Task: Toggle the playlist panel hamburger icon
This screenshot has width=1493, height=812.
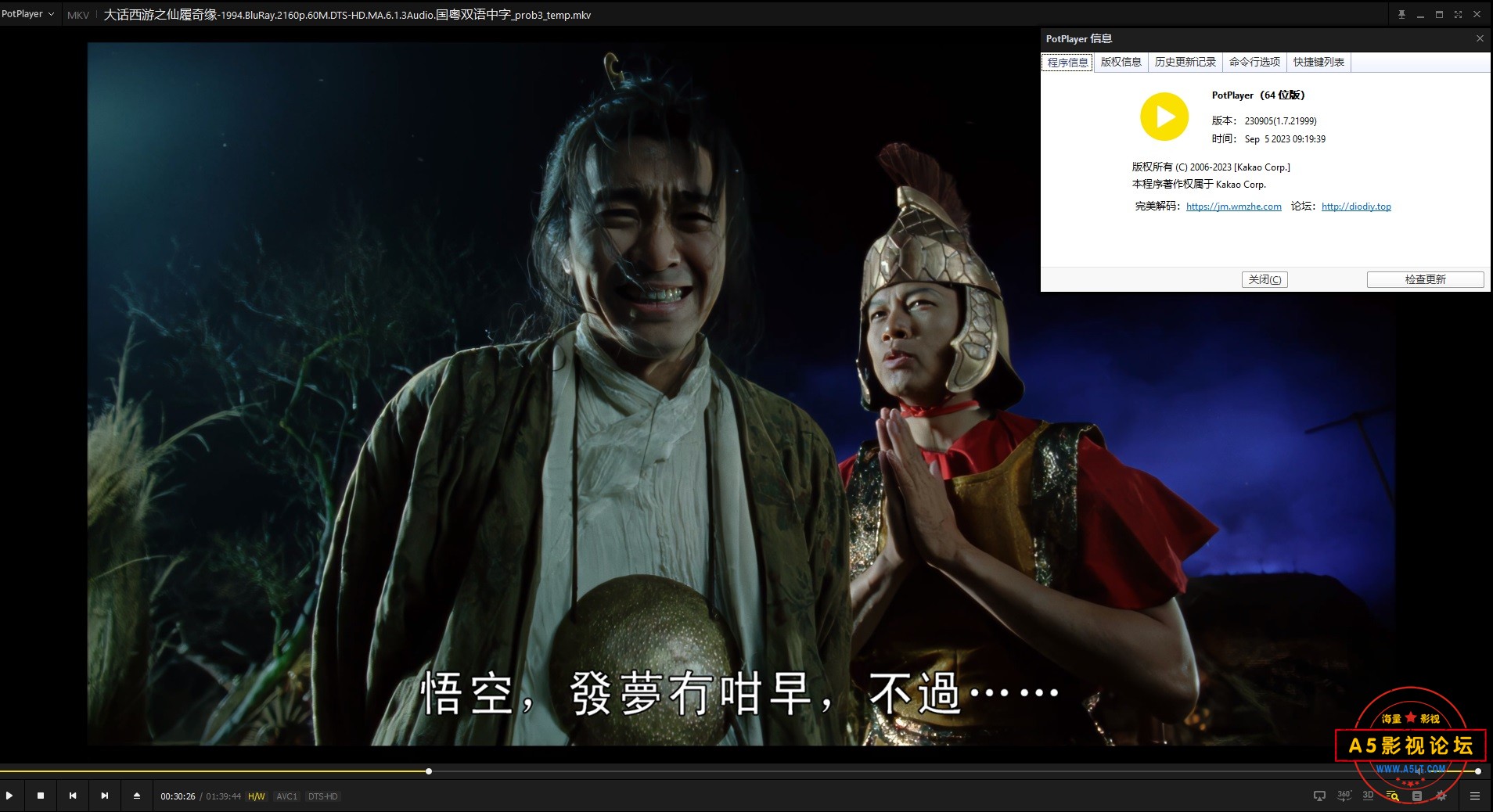Action: (1475, 796)
